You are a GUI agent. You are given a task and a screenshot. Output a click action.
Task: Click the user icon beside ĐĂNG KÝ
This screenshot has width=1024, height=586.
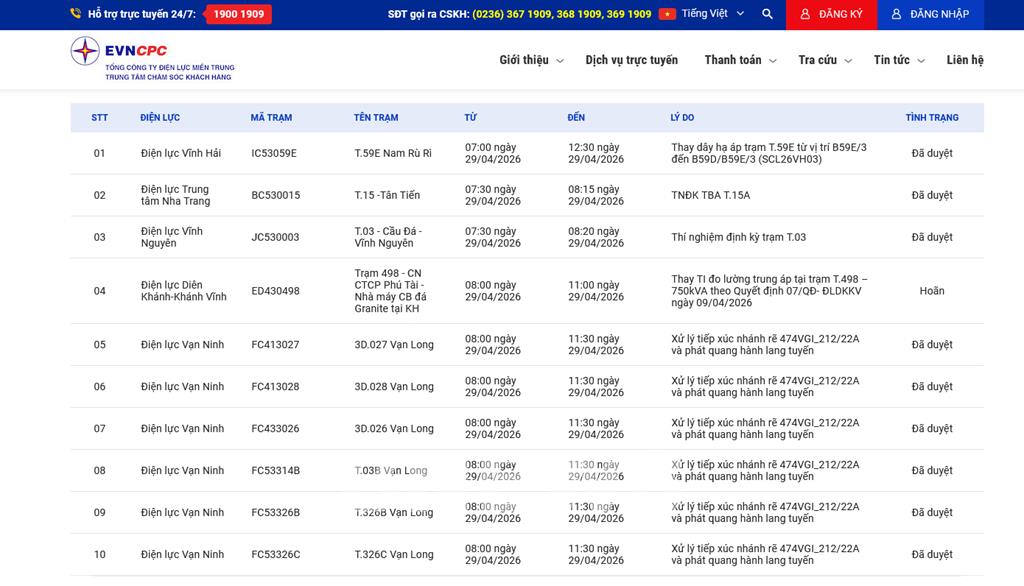(805, 14)
